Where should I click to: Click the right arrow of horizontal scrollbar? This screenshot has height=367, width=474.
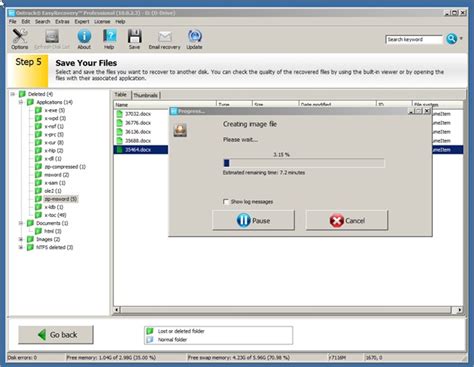[x=459, y=310]
